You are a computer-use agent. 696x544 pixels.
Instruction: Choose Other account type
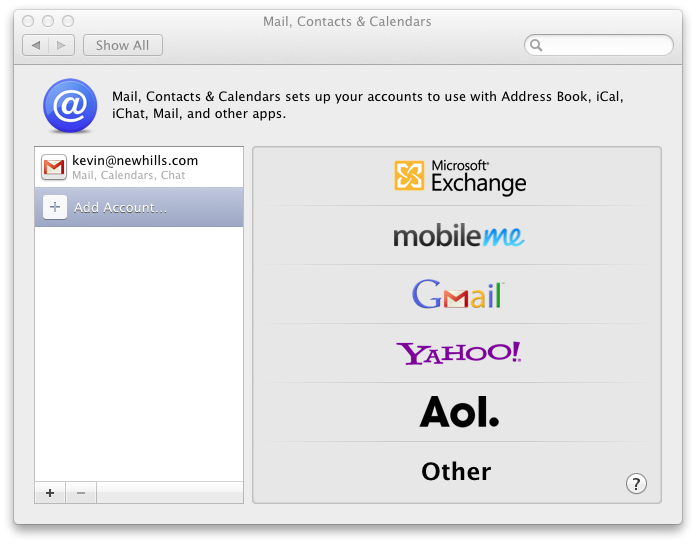coord(456,471)
